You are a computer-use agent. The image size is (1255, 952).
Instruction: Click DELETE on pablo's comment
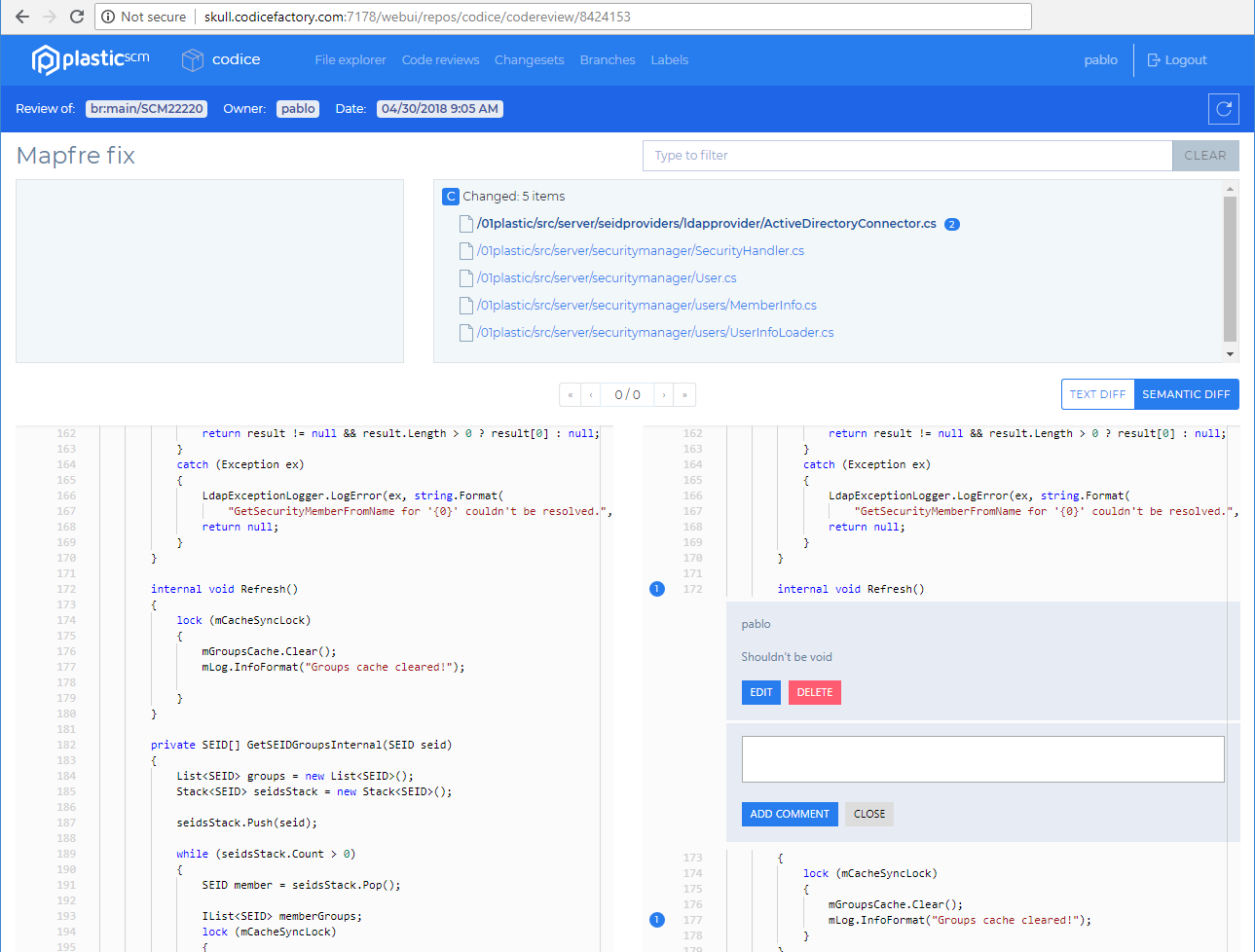point(814,692)
